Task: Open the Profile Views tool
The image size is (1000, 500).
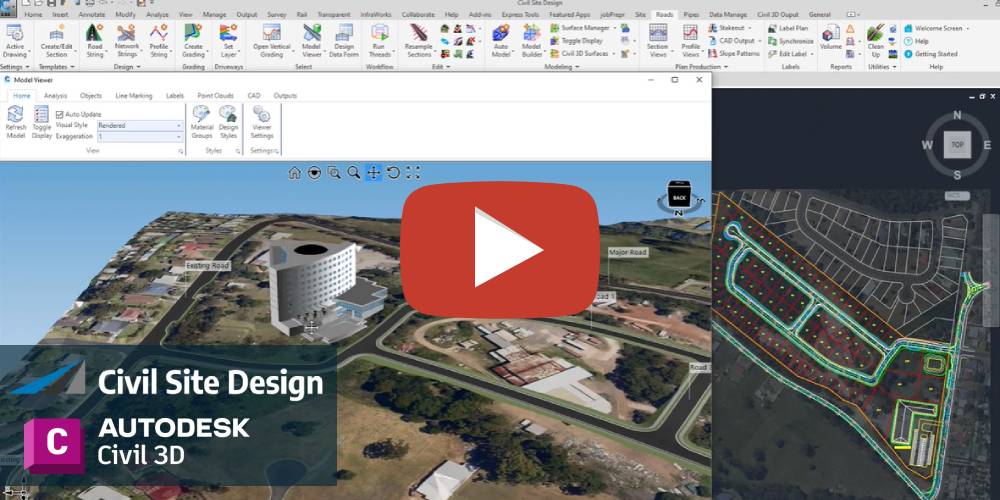Action: [x=691, y=41]
